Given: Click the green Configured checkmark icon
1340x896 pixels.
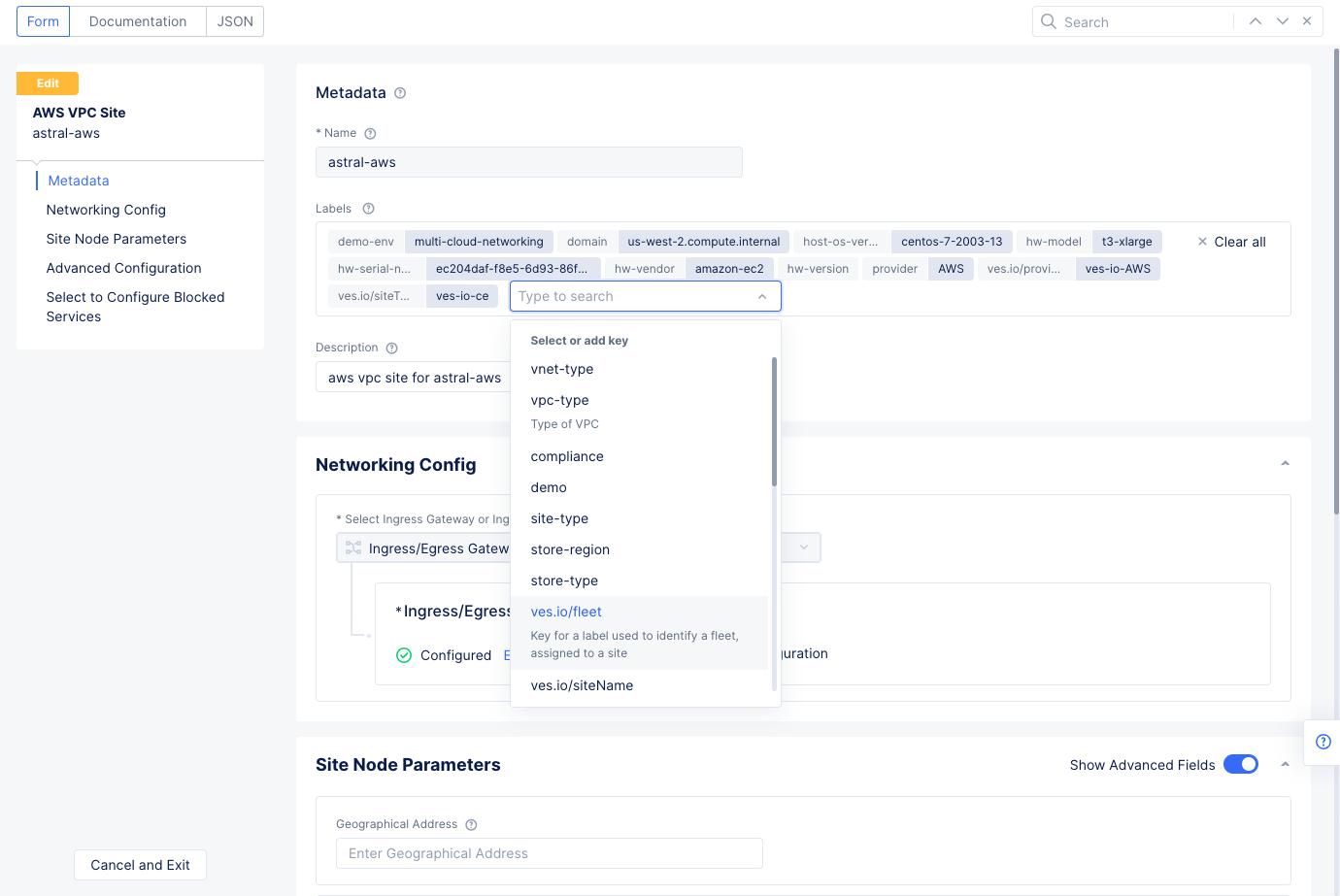Looking at the screenshot, I should [x=404, y=655].
